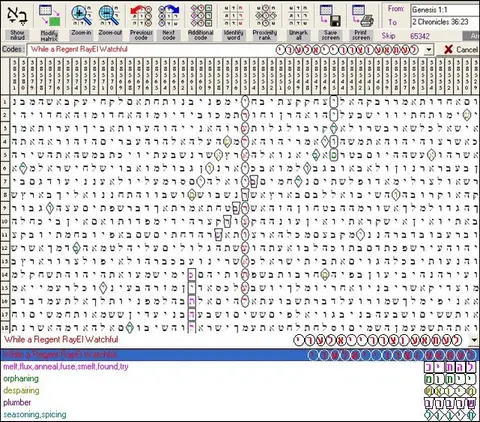This screenshot has height=422, width=480.
Task: Jump to the Next code
Action: click(169, 22)
